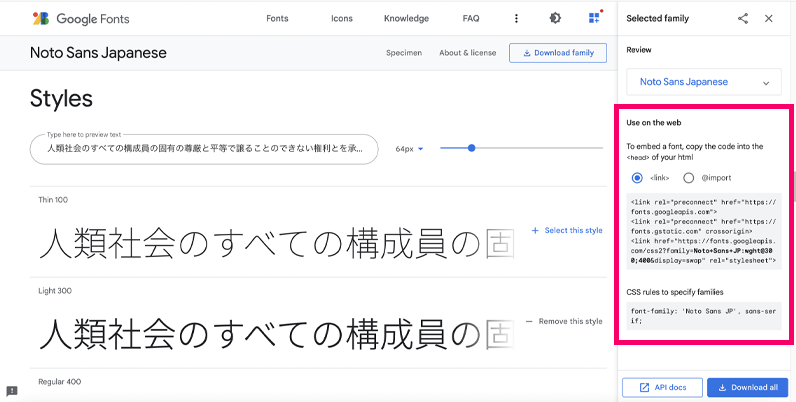
Task: Add the Thin 100 style
Action: pos(567,230)
